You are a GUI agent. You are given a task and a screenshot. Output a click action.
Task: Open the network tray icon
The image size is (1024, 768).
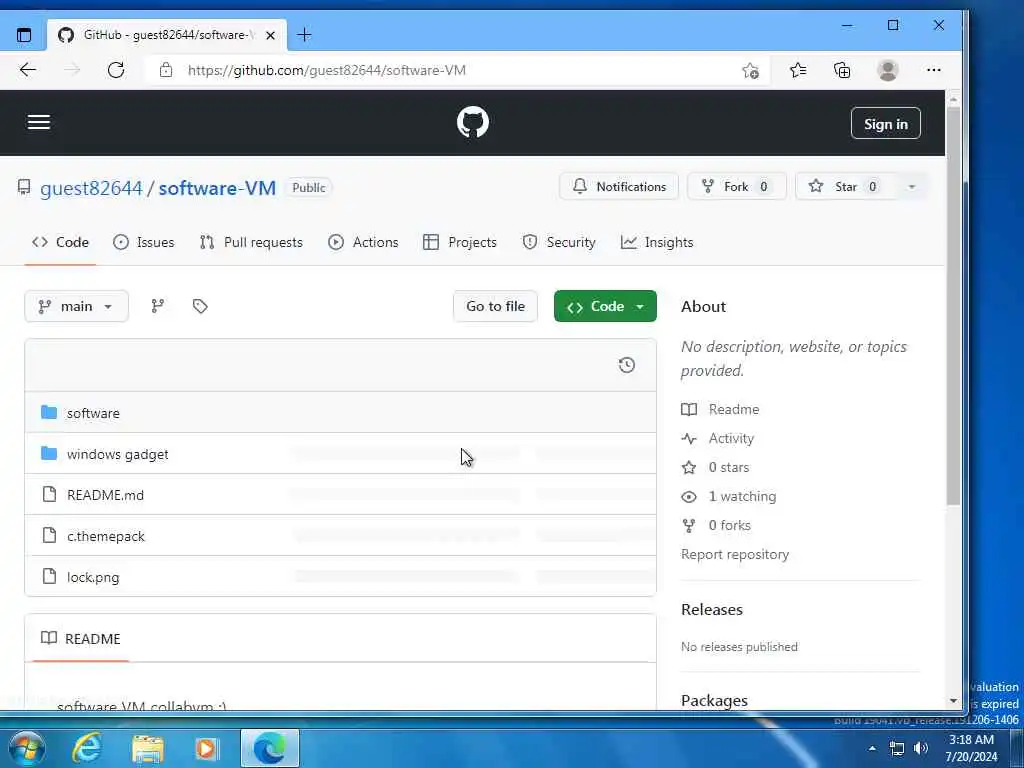(897, 748)
